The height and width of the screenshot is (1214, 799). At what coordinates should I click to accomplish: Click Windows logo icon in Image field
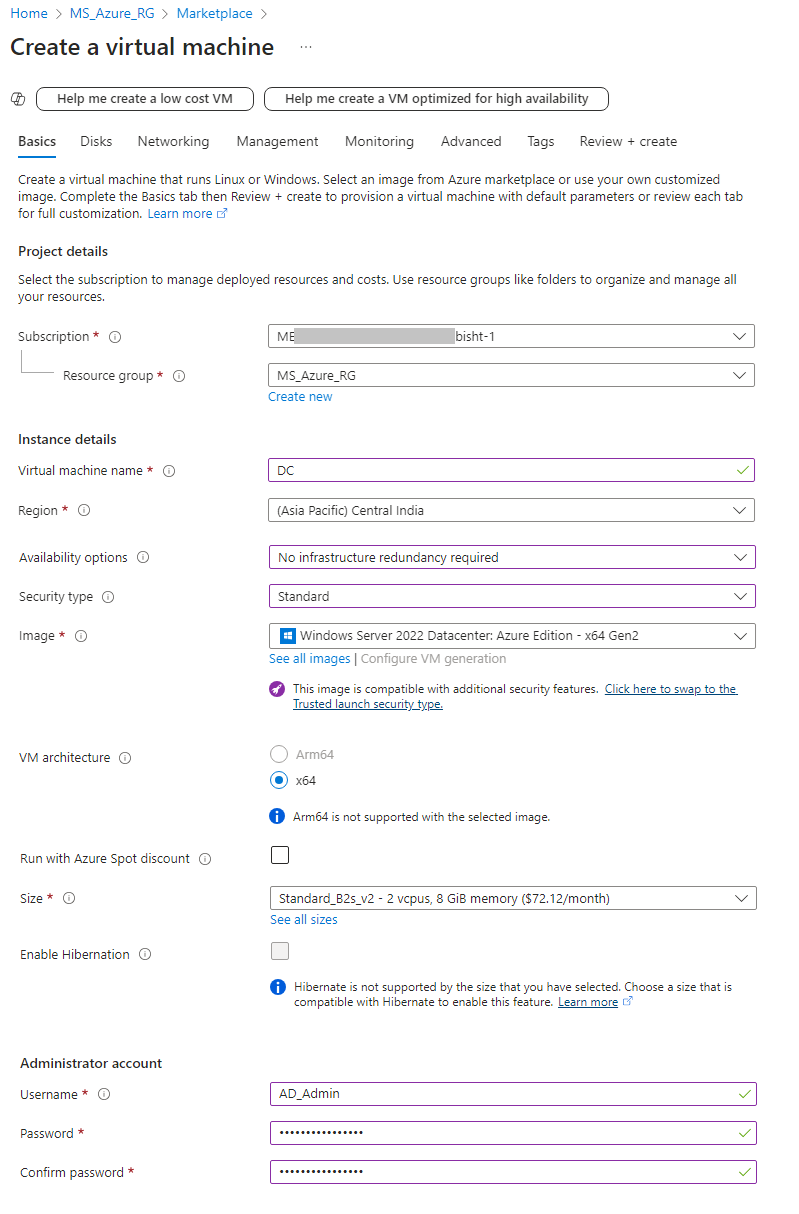click(x=287, y=635)
